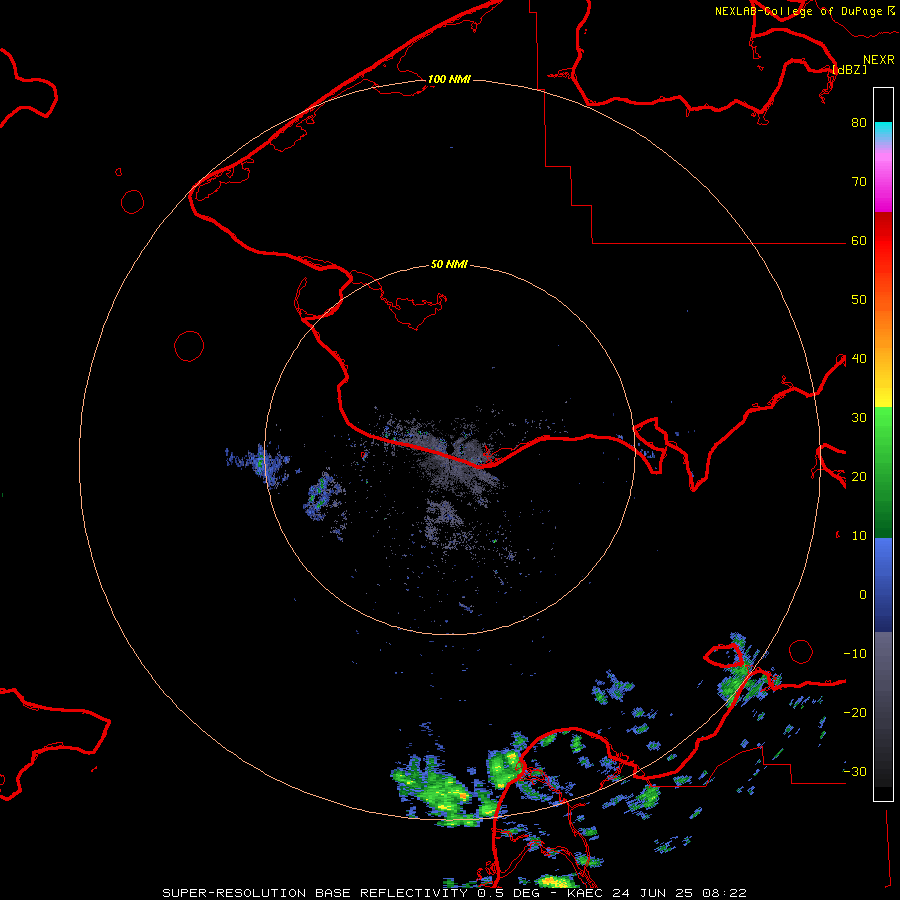Click the -30 value on the dBZ scale
The width and height of the screenshot is (900, 900).
tap(855, 772)
